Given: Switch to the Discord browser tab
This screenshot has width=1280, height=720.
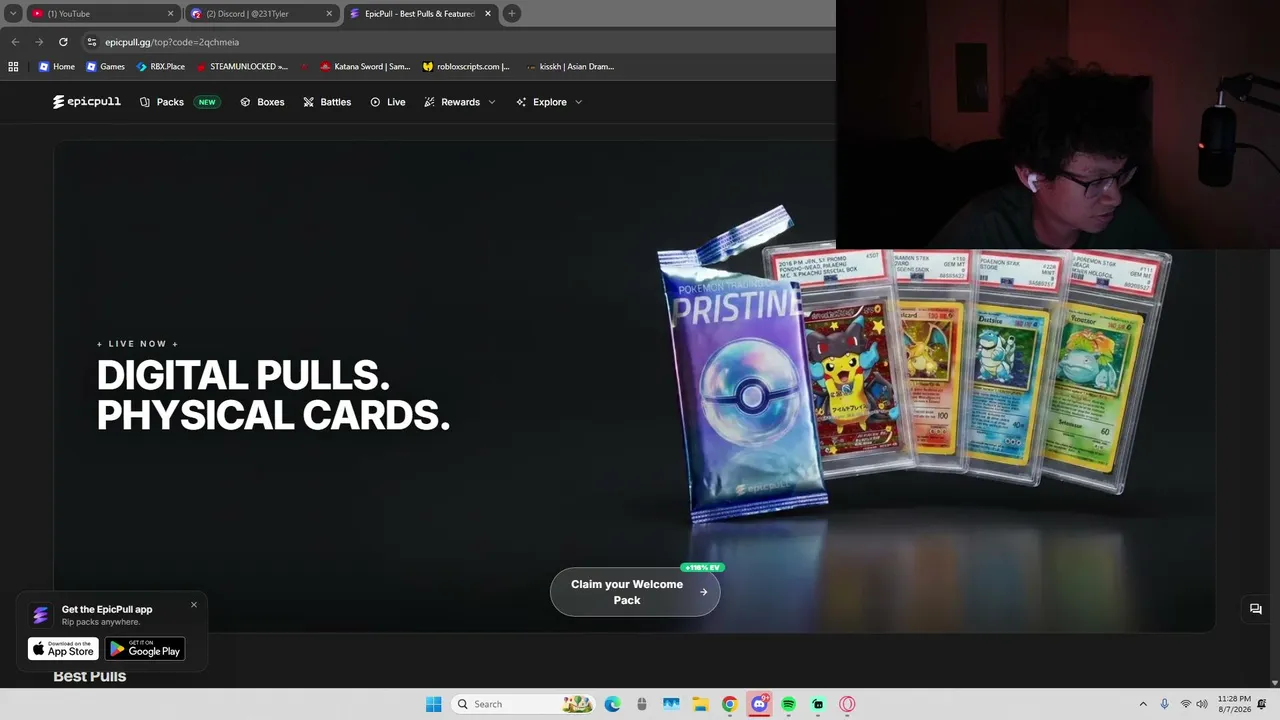Looking at the screenshot, I should tap(260, 14).
